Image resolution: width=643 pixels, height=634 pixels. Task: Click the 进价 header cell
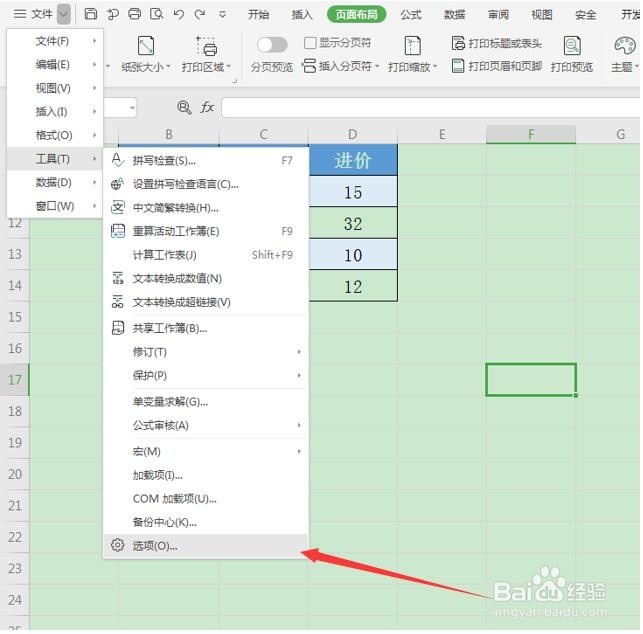353,160
